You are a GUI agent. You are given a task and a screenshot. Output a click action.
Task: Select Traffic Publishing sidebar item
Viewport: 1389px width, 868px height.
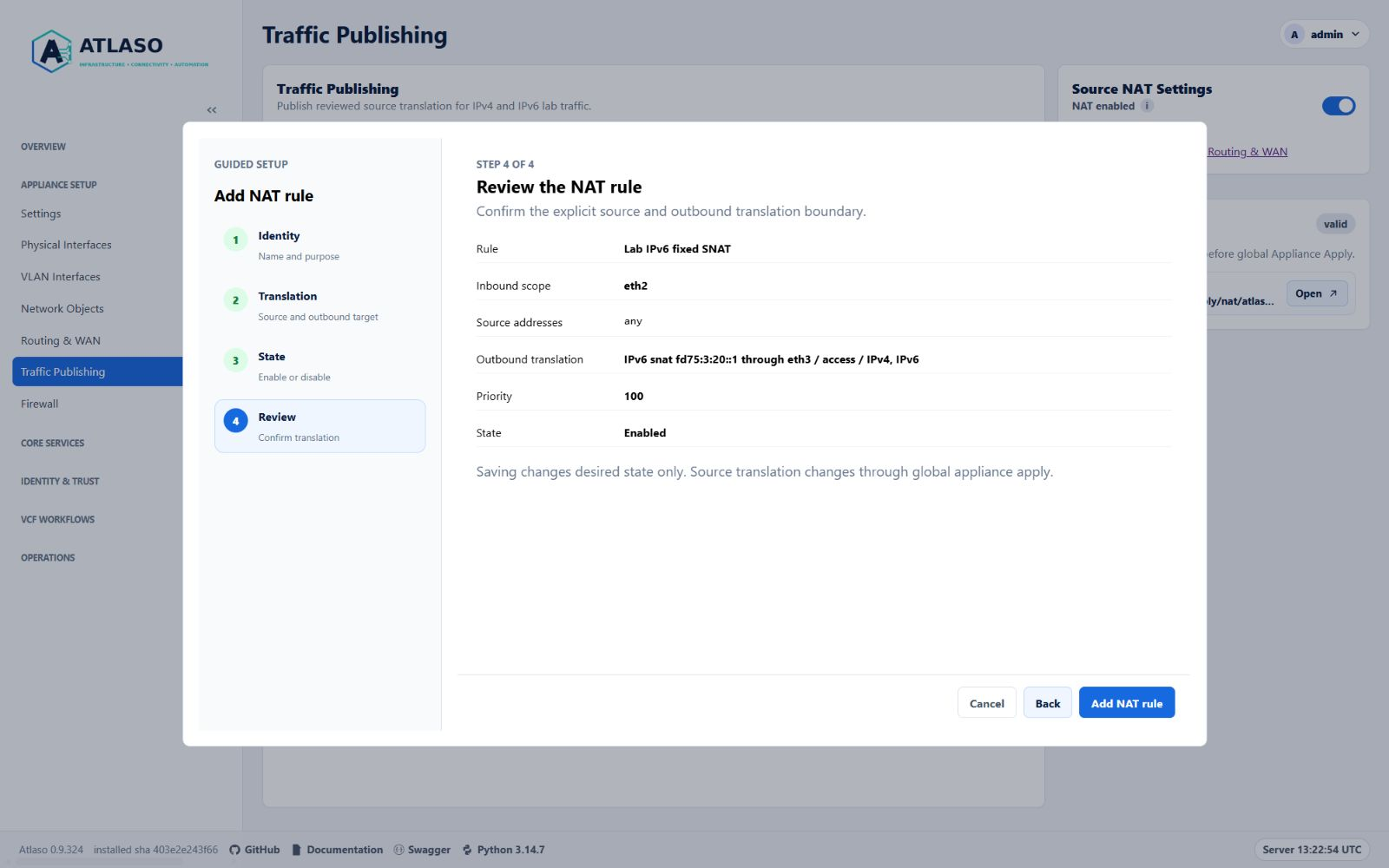[97, 372]
